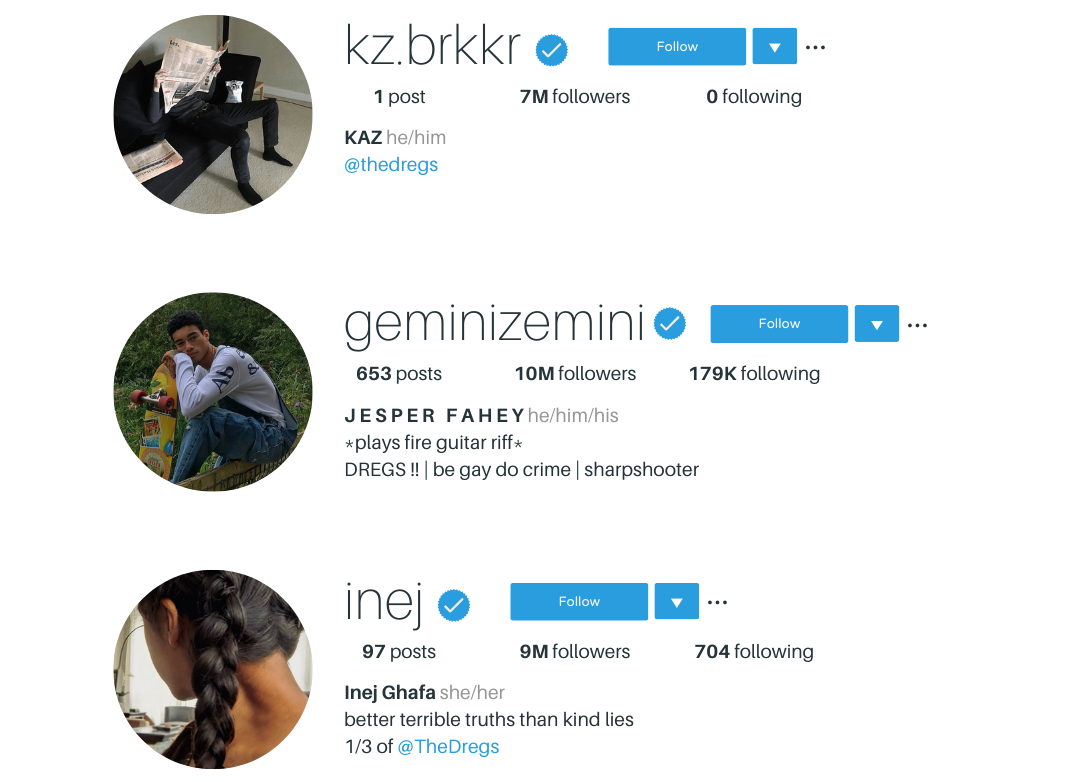Open inej's braided hair profile picture
Screen dimensions: 1080x782
pos(213,669)
